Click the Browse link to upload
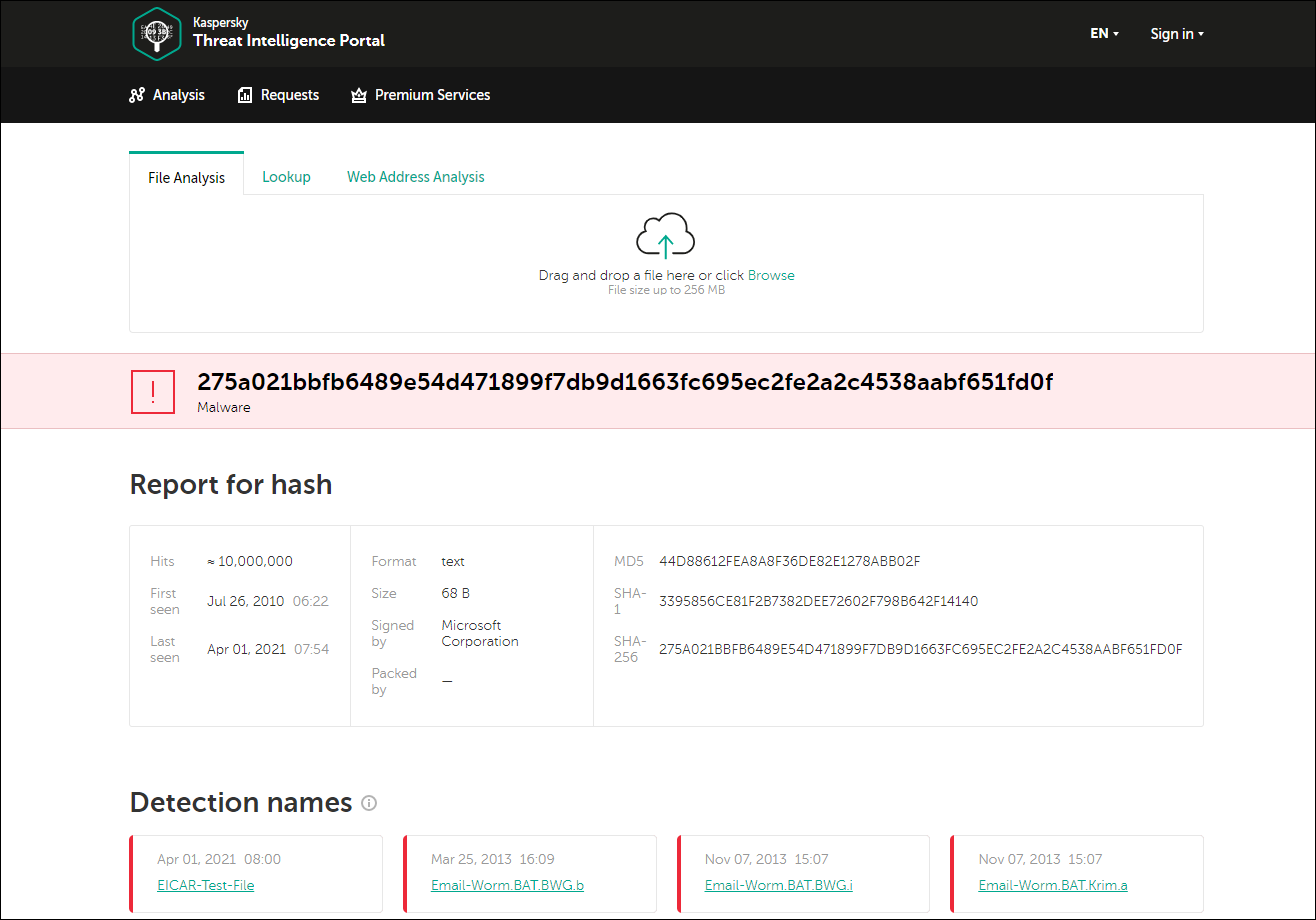The width and height of the screenshot is (1316, 920). pos(770,274)
